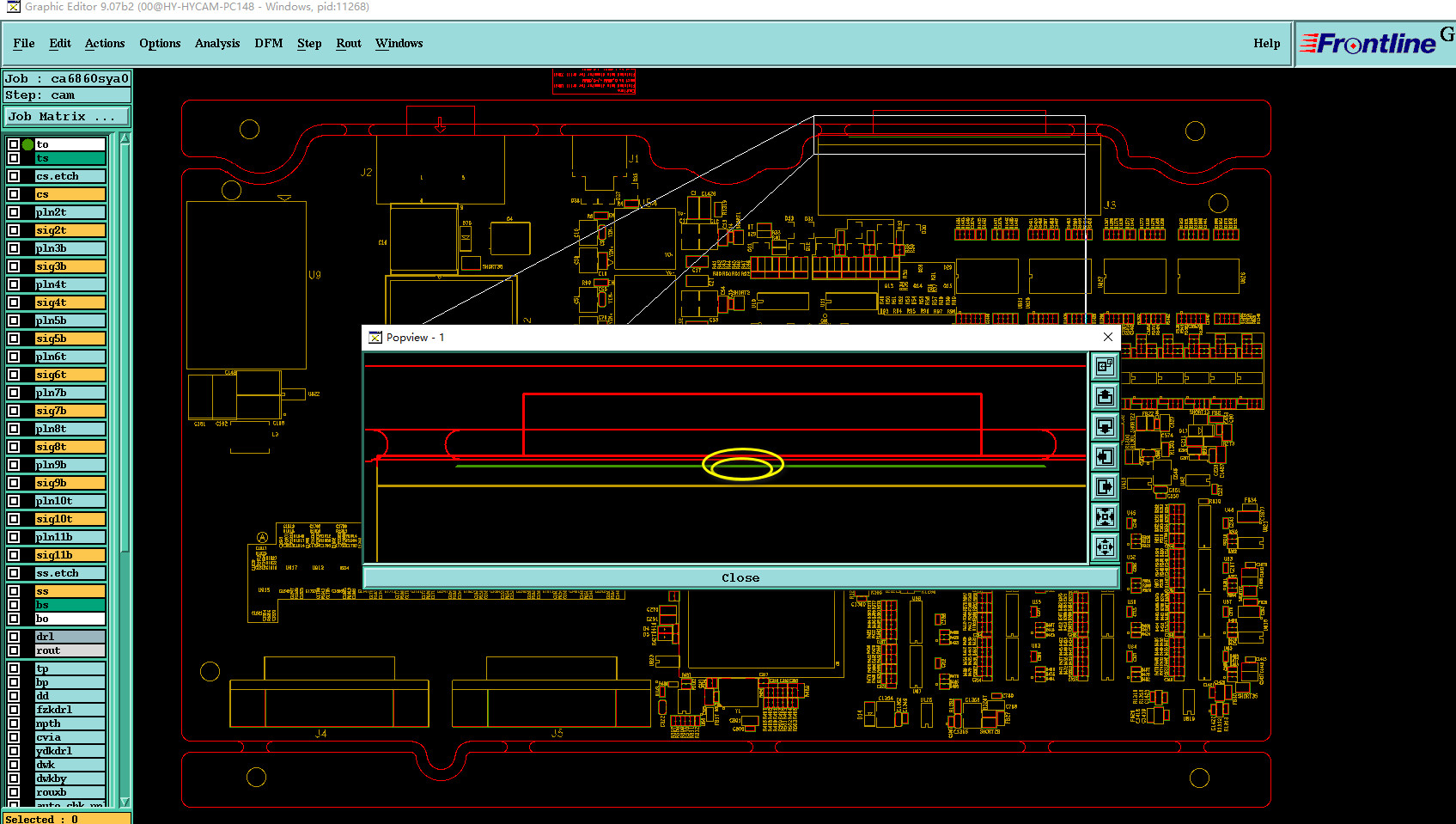Viewport: 1456px width, 824px height.
Task: Open the Analysis menu
Action: 217,43
